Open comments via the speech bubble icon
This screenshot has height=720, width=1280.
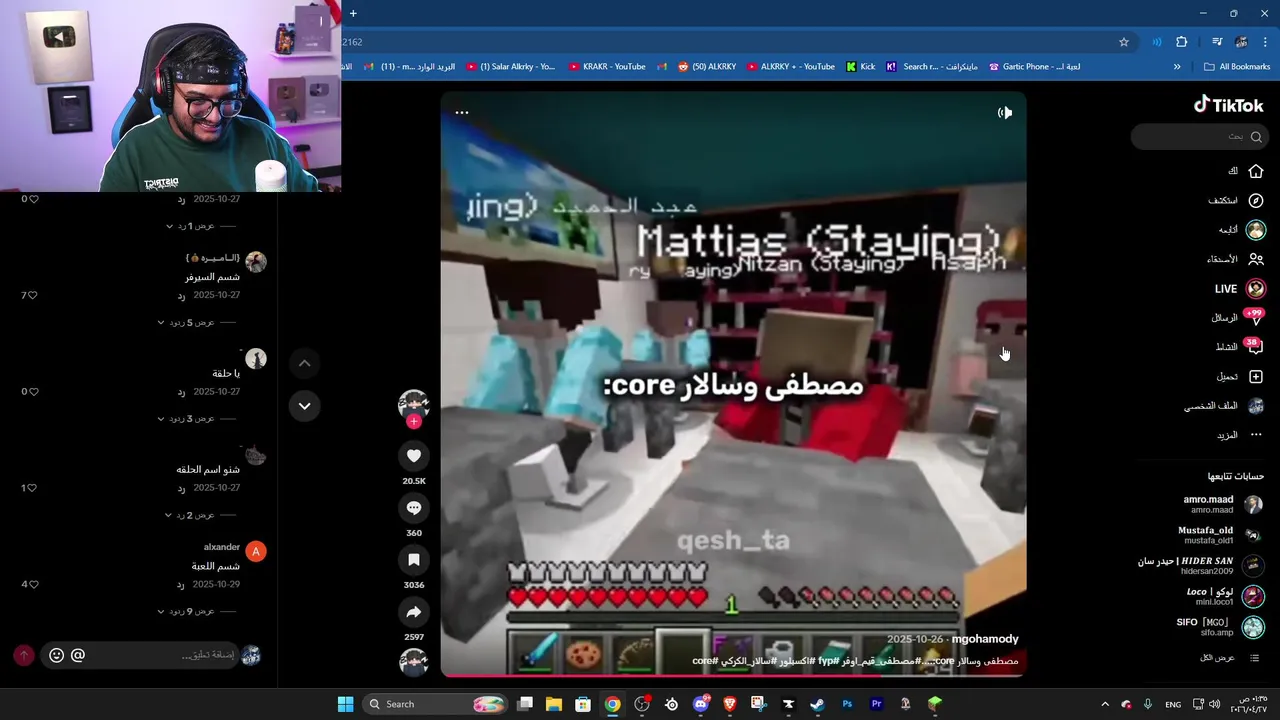[x=414, y=508]
